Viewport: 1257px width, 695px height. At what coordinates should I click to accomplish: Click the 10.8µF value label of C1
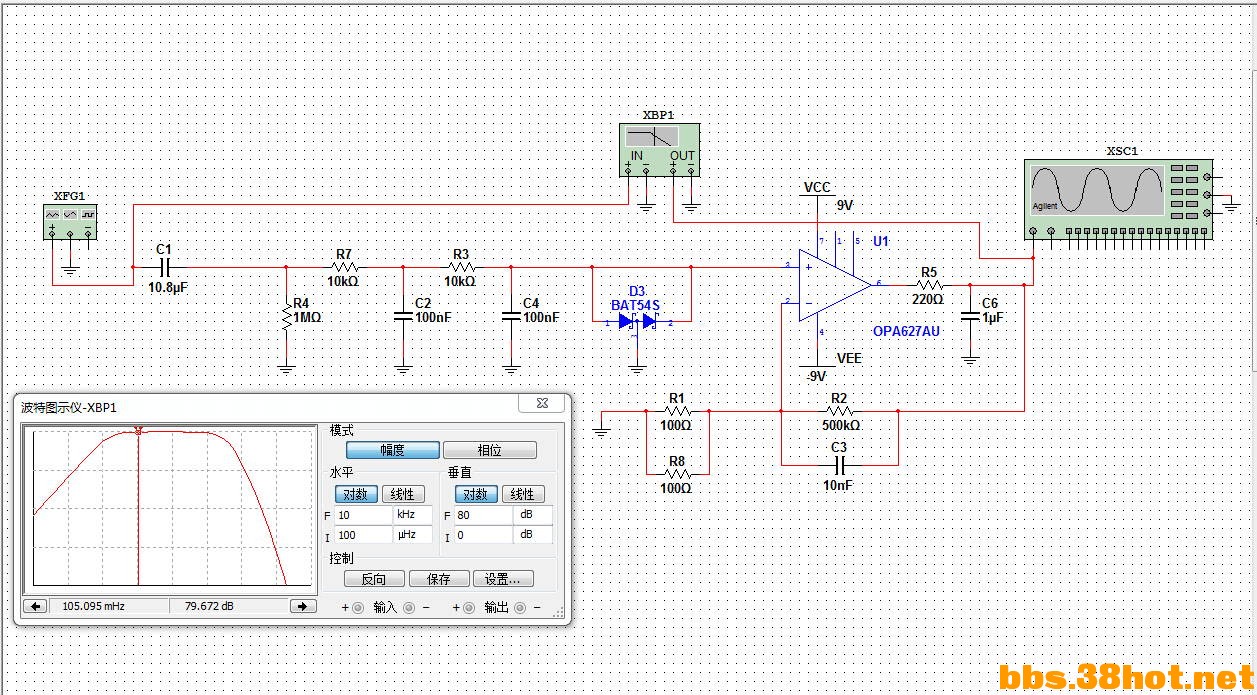(x=169, y=287)
